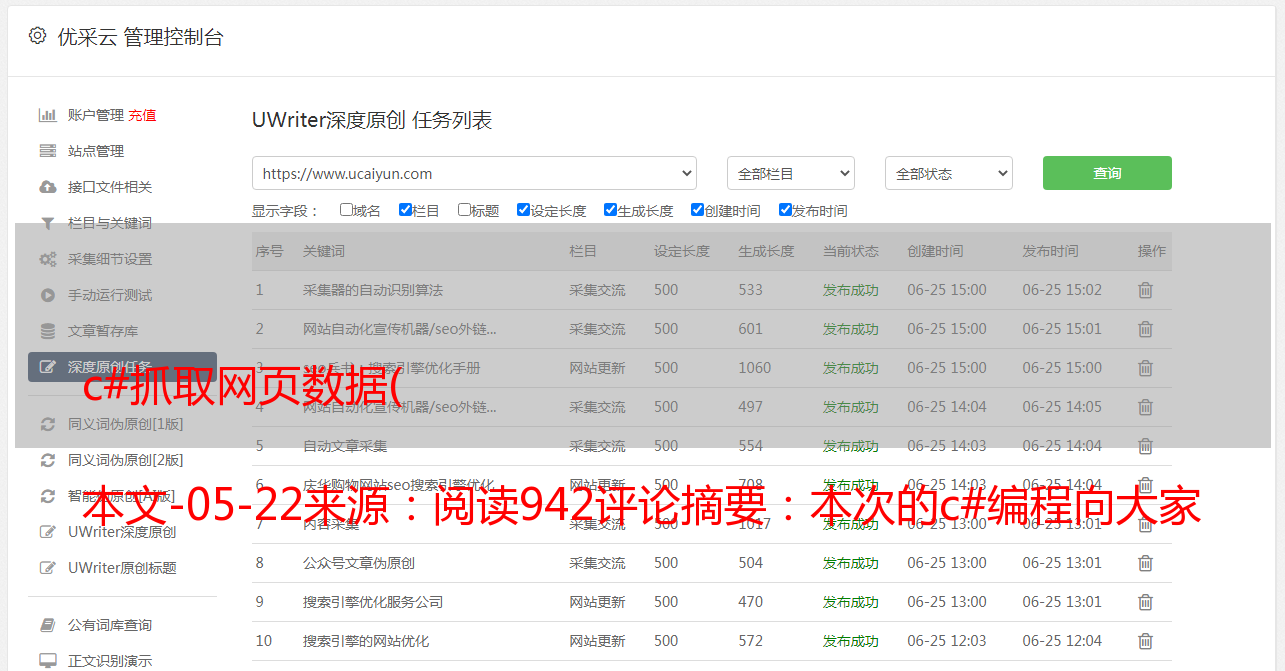Click the red 充值 link
1285x671 pixels.
(142, 115)
